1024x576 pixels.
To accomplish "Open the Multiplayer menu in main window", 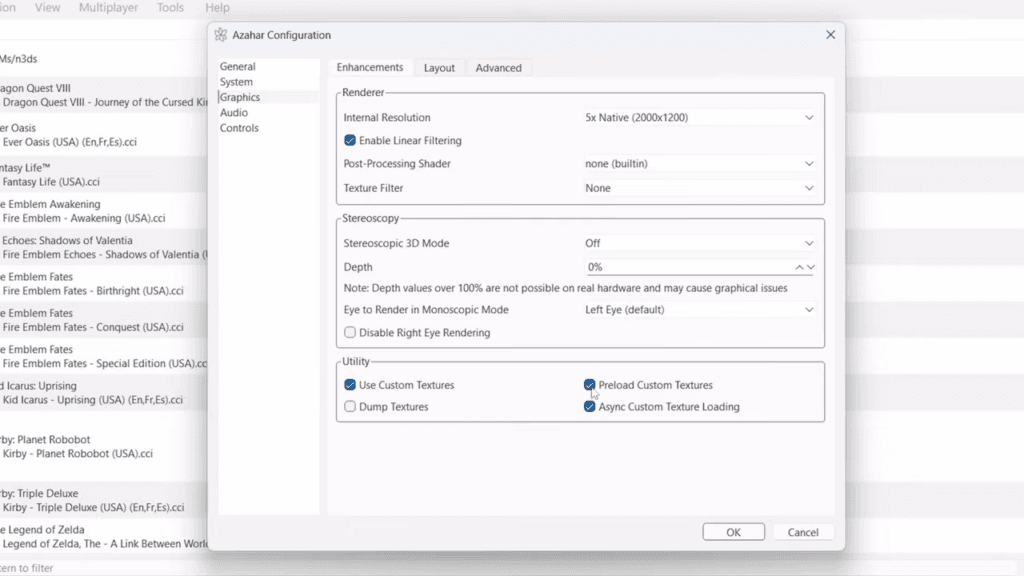I will tap(108, 8).
